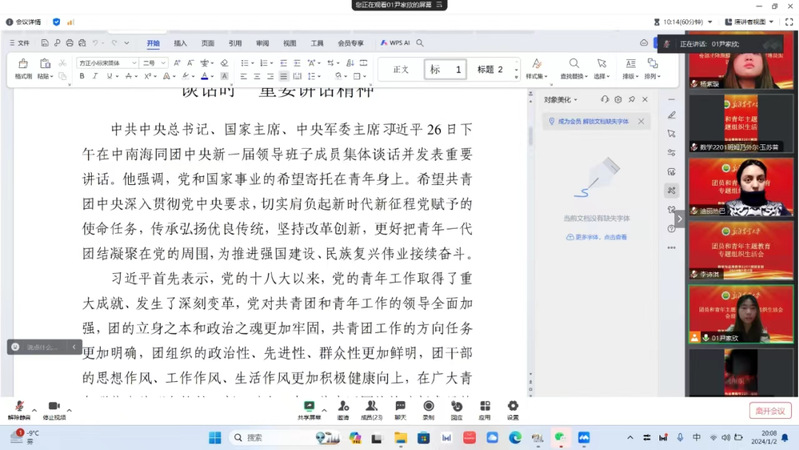Open the Invite (邀请) icon in meeting bar
Viewport: 799px width, 450px height.
point(343,407)
